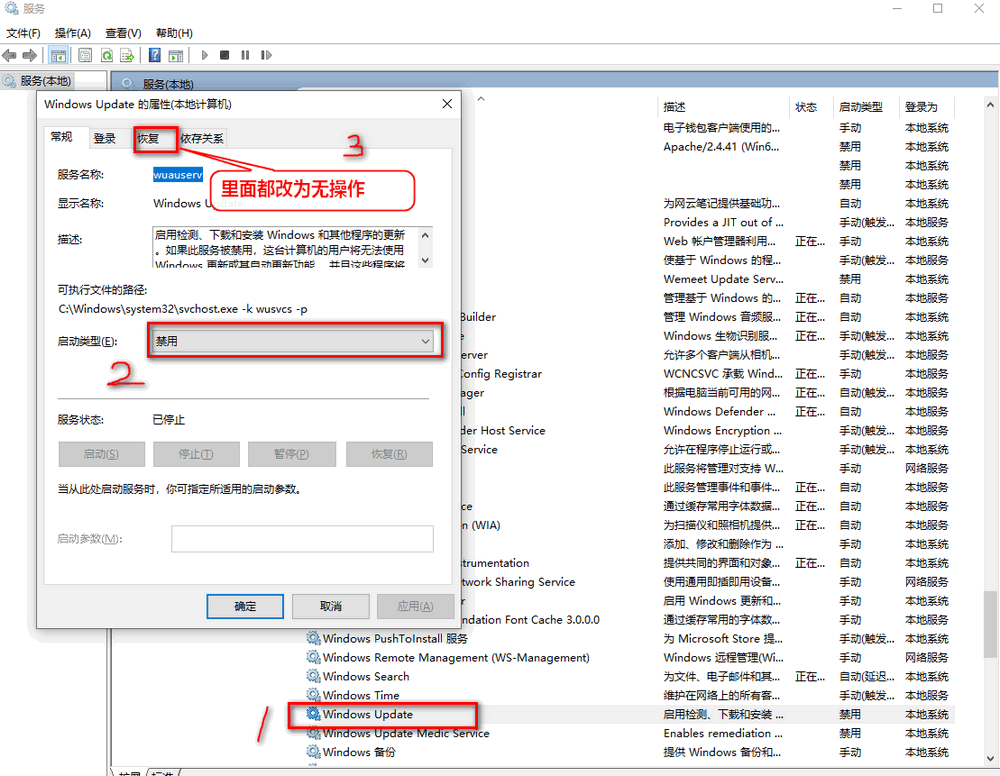Click the Stop Service square icon

click(224, 55)
